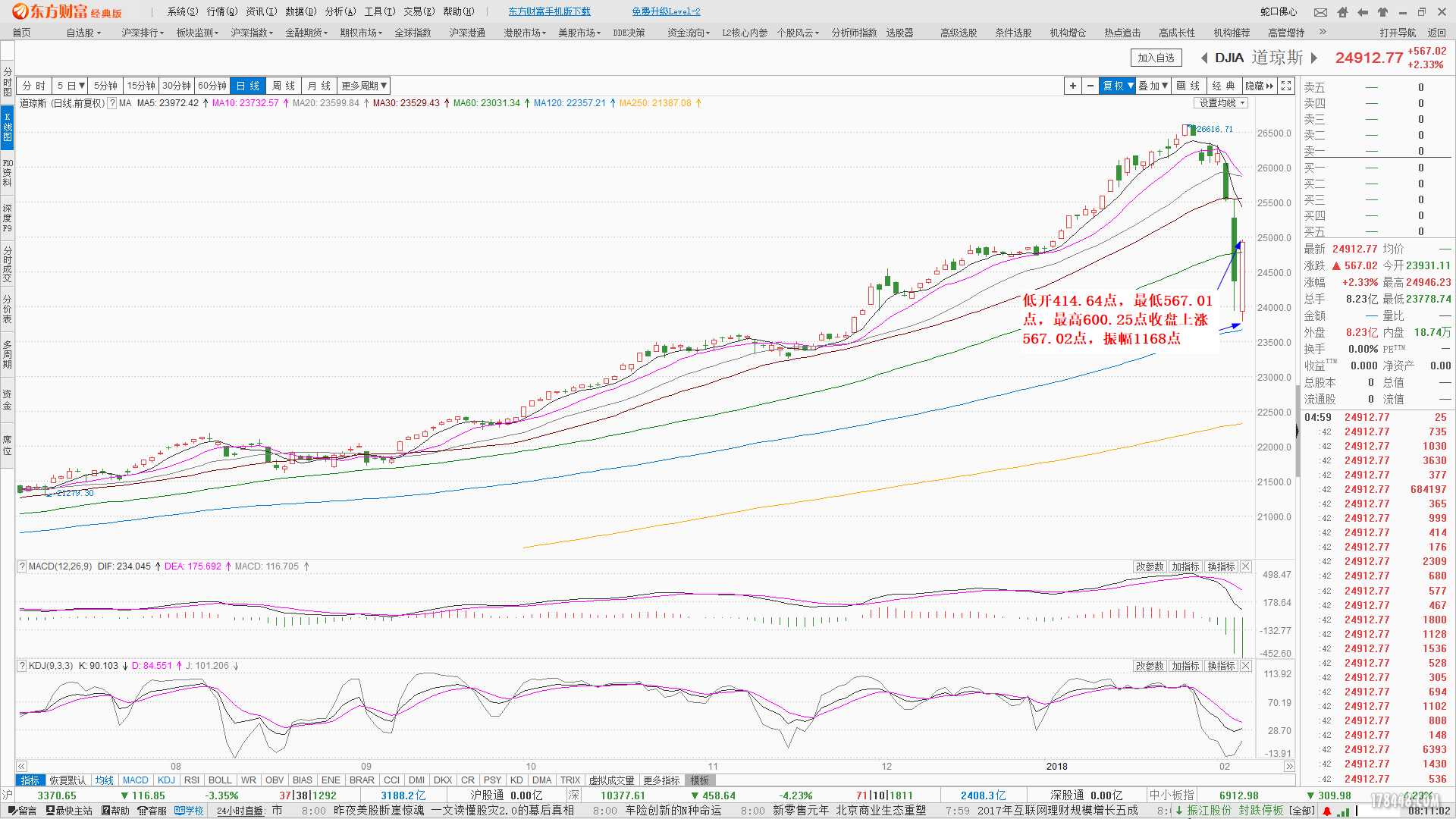Select 日线 daily period
This screenshot has width=1456, height=819.
click(x=248, y=86)
